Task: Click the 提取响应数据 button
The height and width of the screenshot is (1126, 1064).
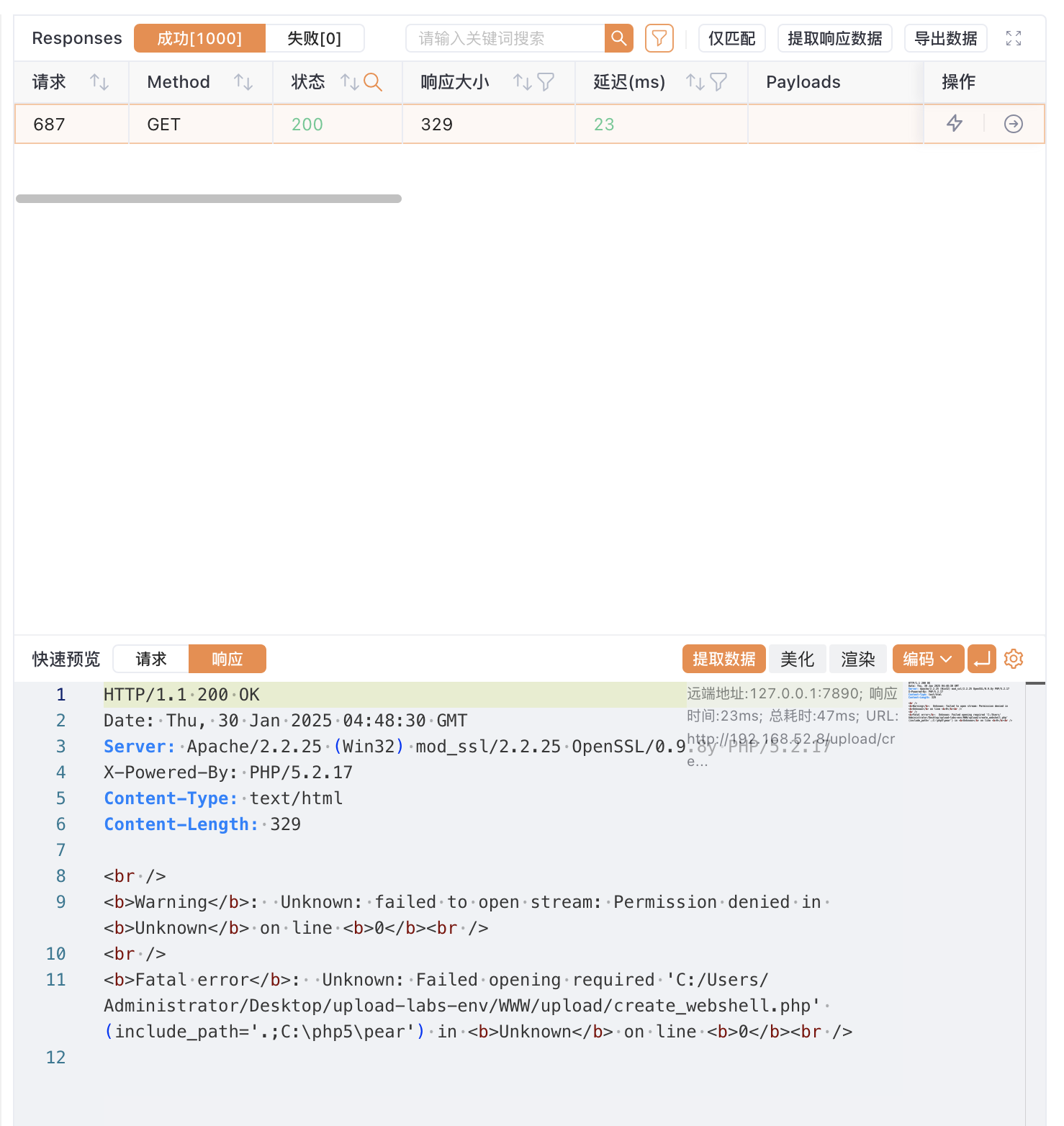Action: 834,38
